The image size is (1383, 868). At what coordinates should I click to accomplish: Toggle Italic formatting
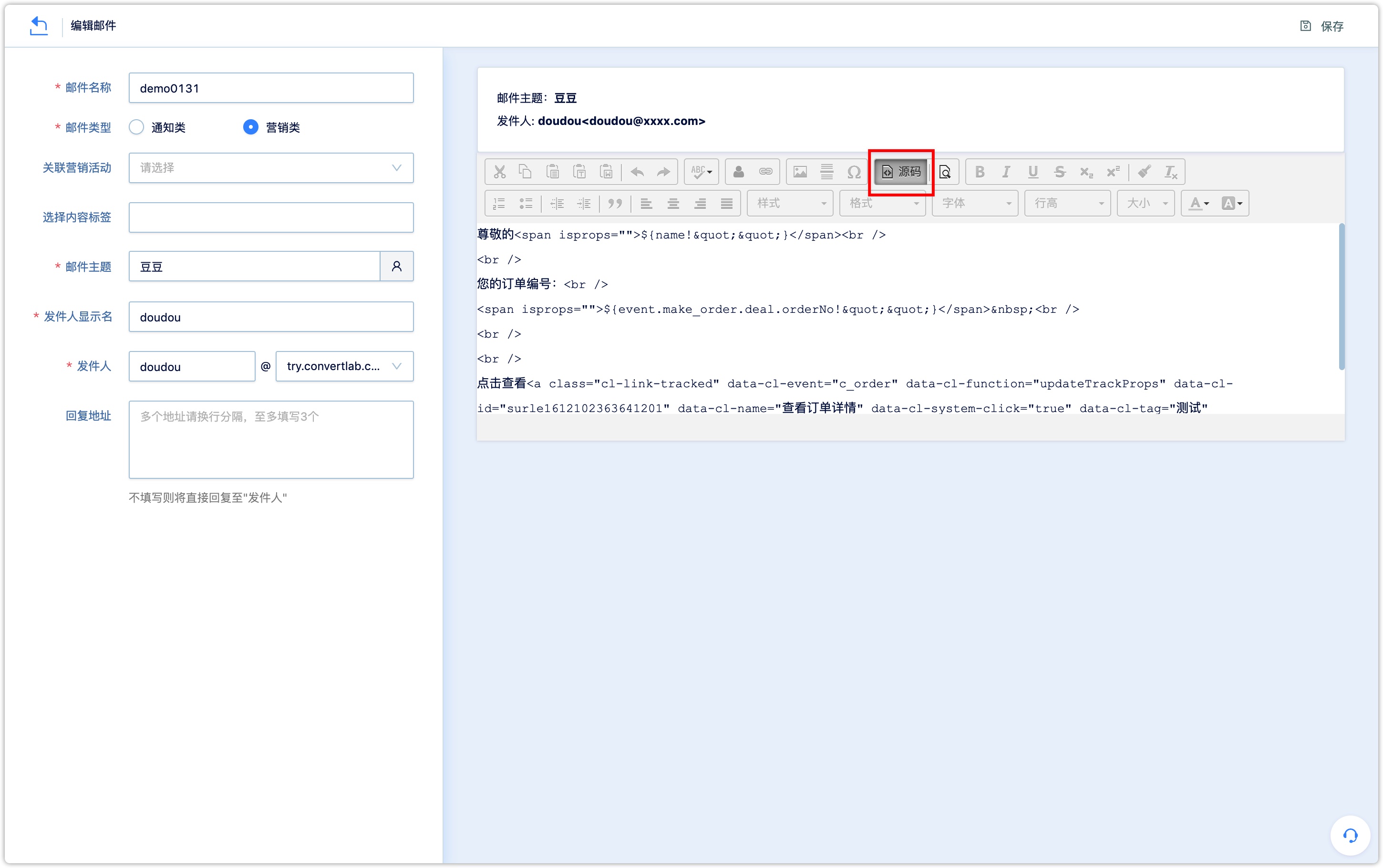click(1006, 172)
